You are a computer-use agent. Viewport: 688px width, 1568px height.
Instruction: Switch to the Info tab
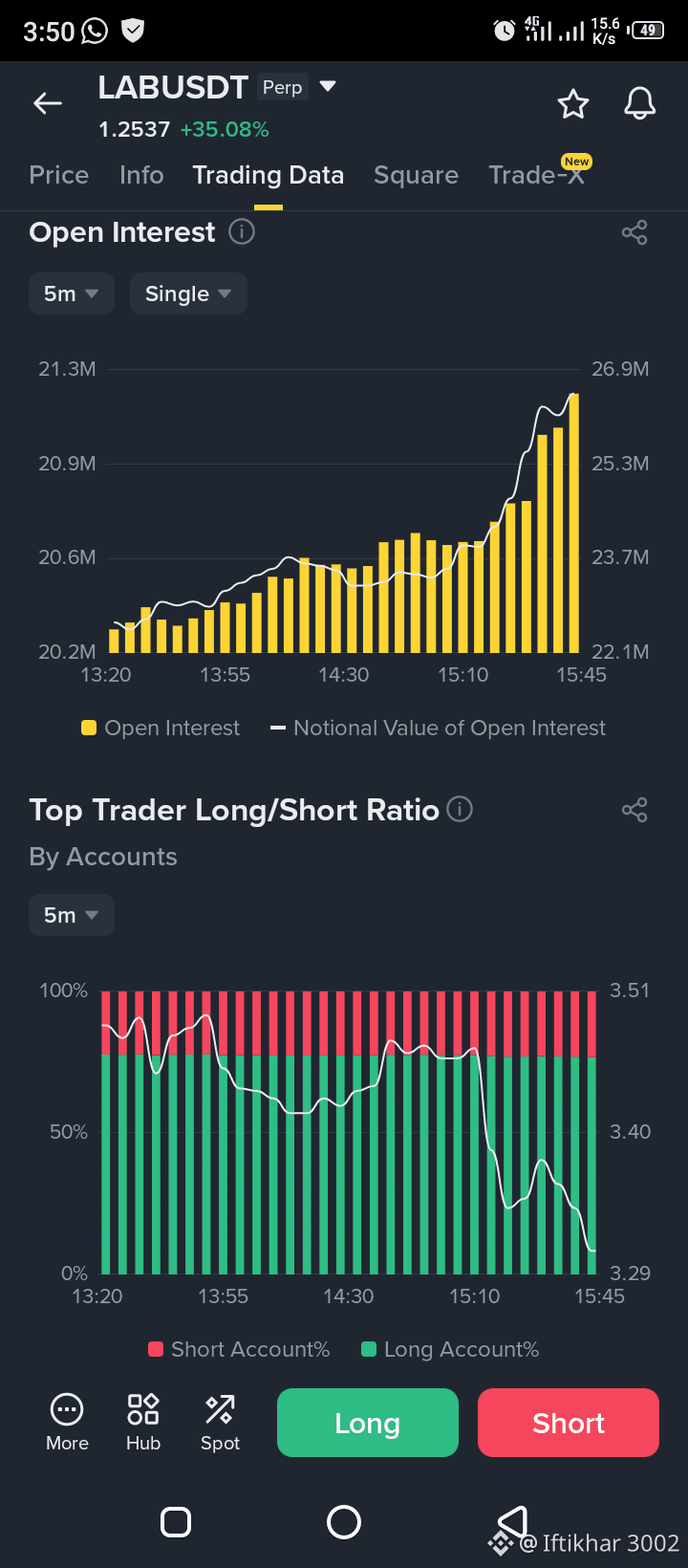[141, 175]
